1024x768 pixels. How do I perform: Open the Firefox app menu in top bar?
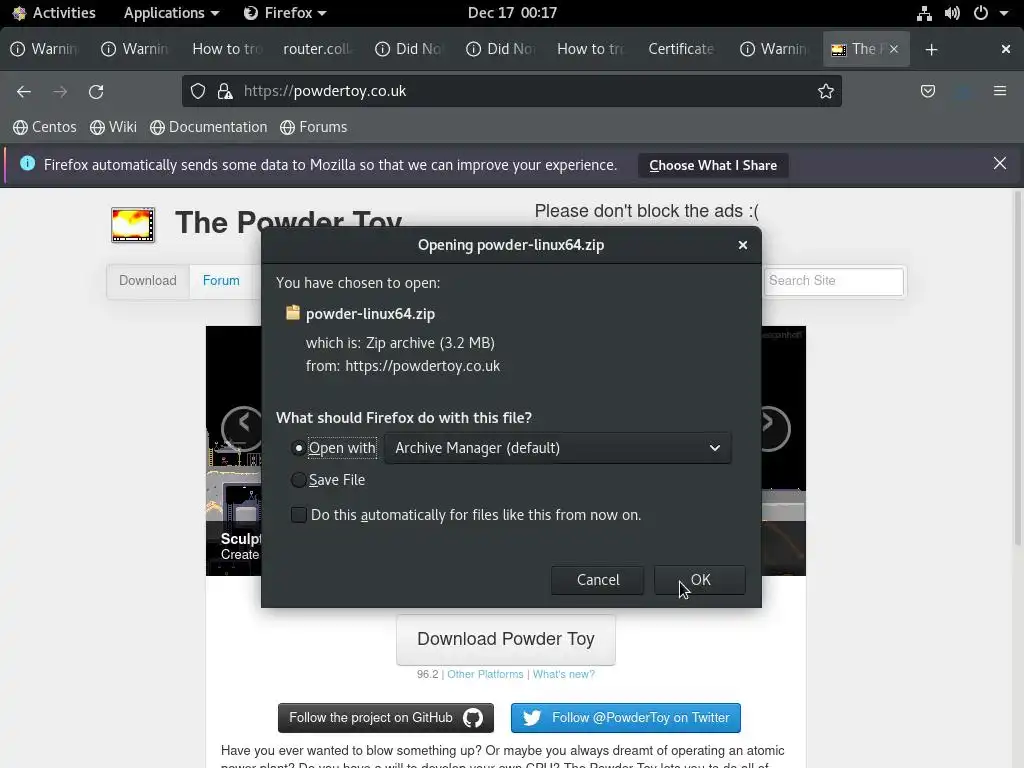point(285,13)
